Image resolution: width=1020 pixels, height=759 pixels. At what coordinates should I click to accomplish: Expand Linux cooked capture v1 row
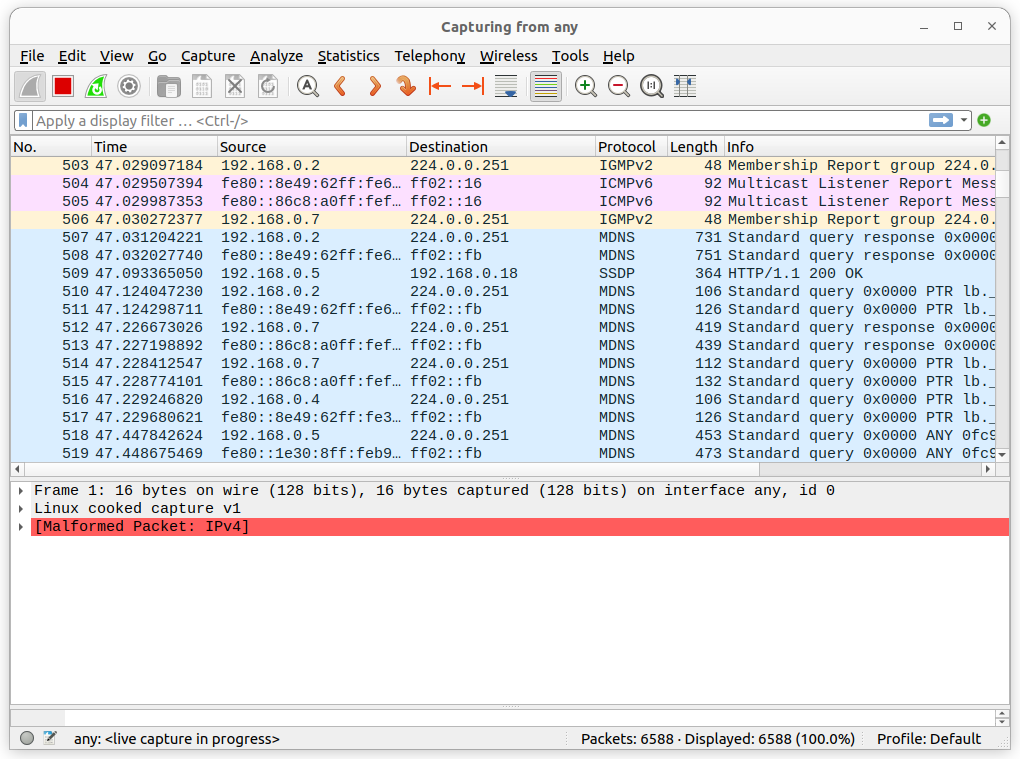coord(21,509)
